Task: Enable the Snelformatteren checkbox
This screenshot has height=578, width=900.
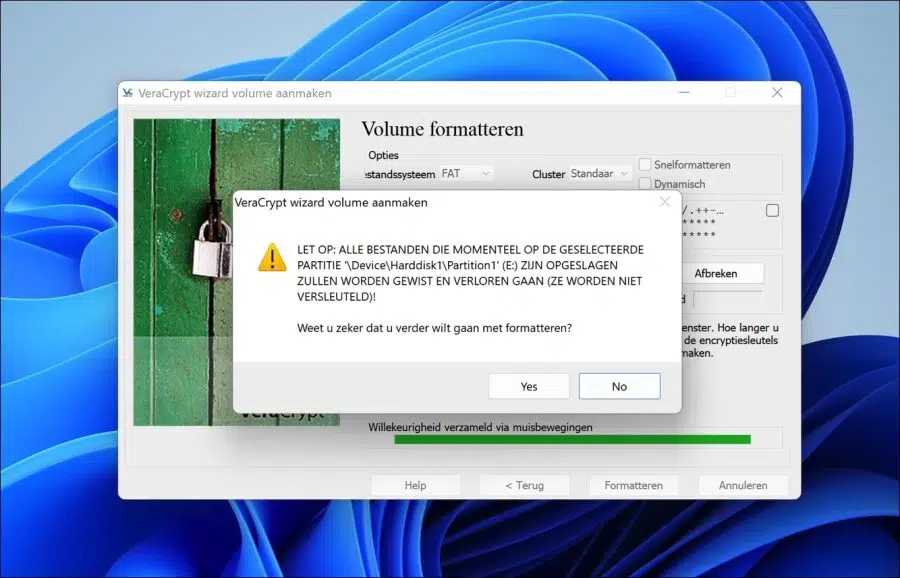Action: [645, 165]
